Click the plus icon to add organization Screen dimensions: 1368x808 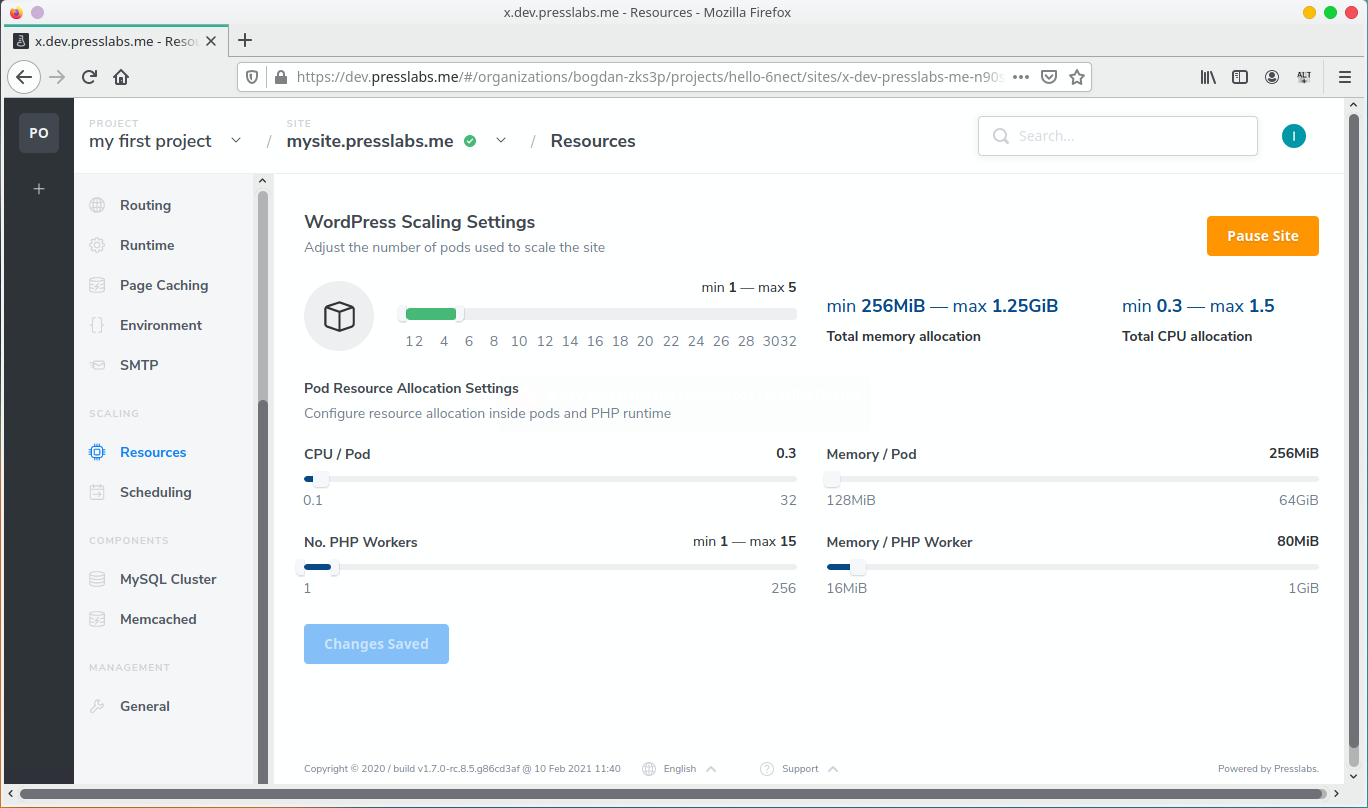click(x=39, y=188)
